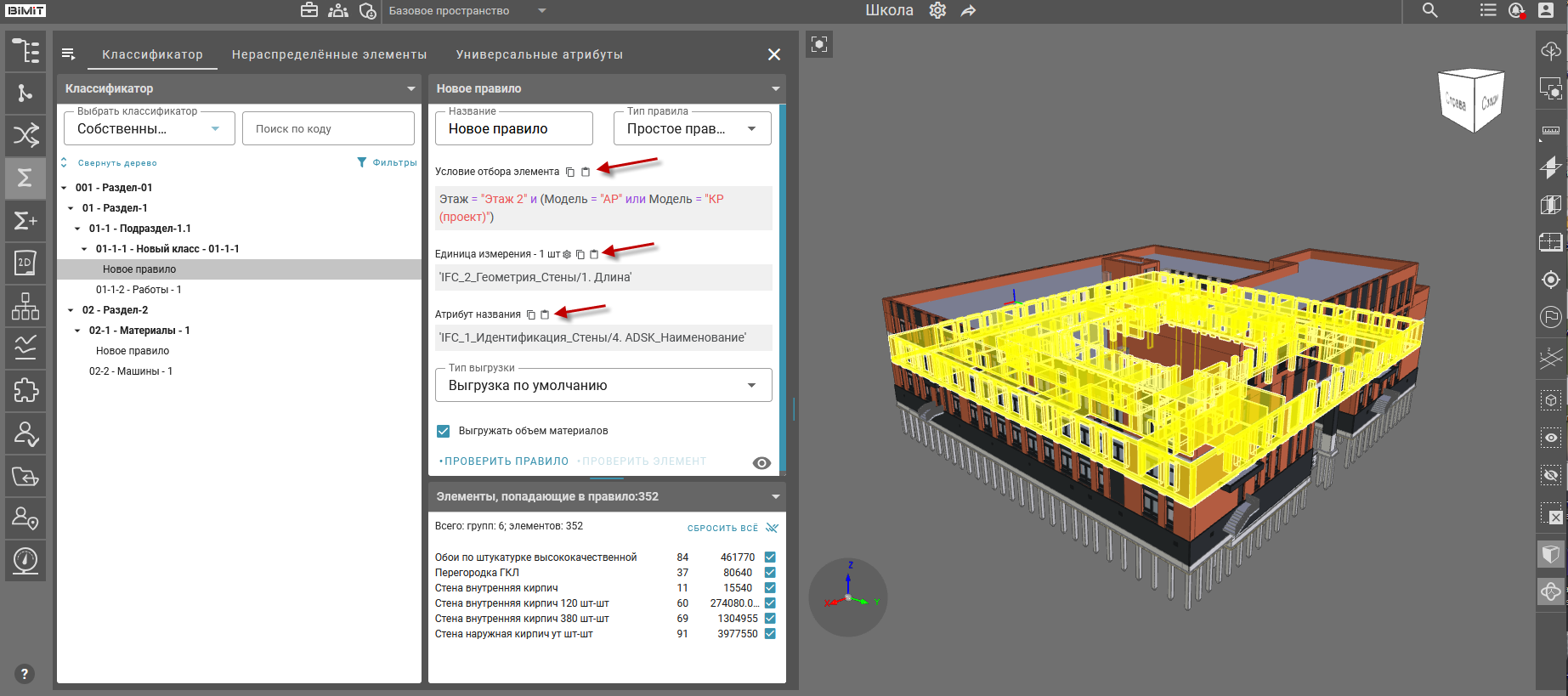
Task: Open the 'Тип выгрузки' dropdown
Action: (x=603, y=385)
